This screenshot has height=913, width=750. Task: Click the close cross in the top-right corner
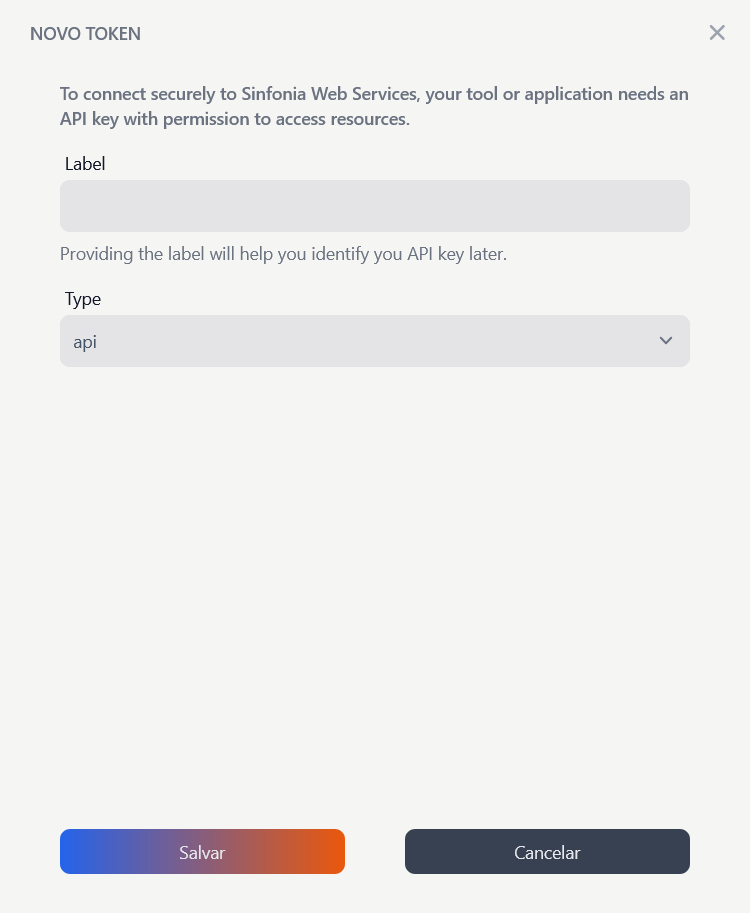[717, 32]
